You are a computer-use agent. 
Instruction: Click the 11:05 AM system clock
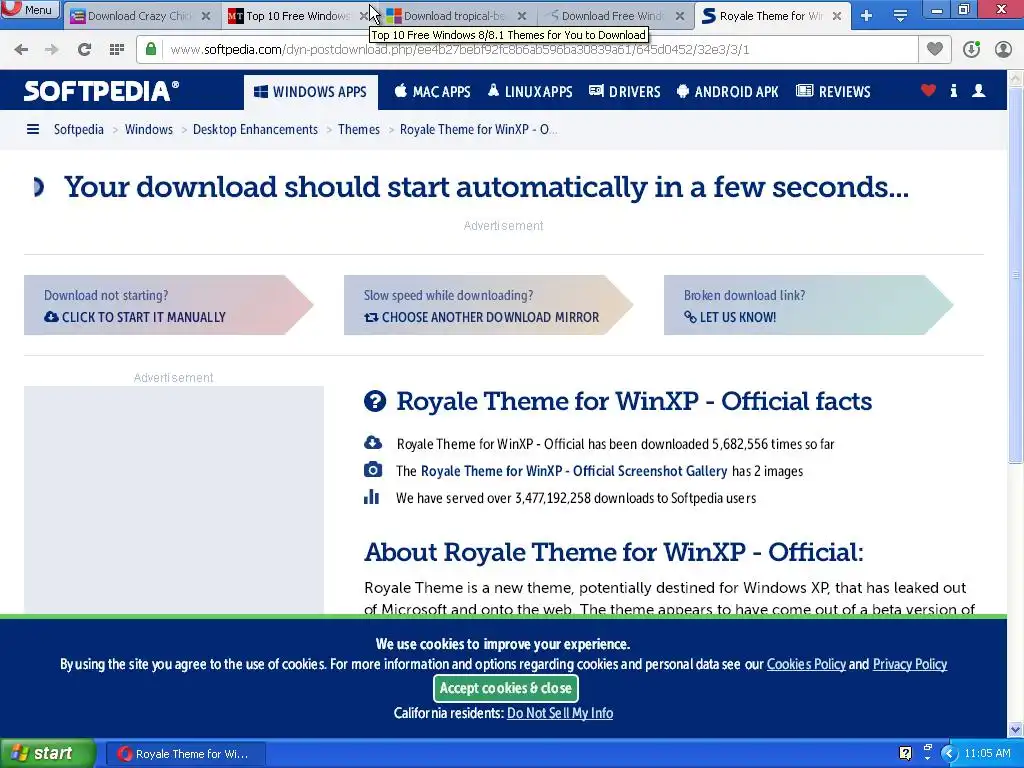(x=987, y=754)
